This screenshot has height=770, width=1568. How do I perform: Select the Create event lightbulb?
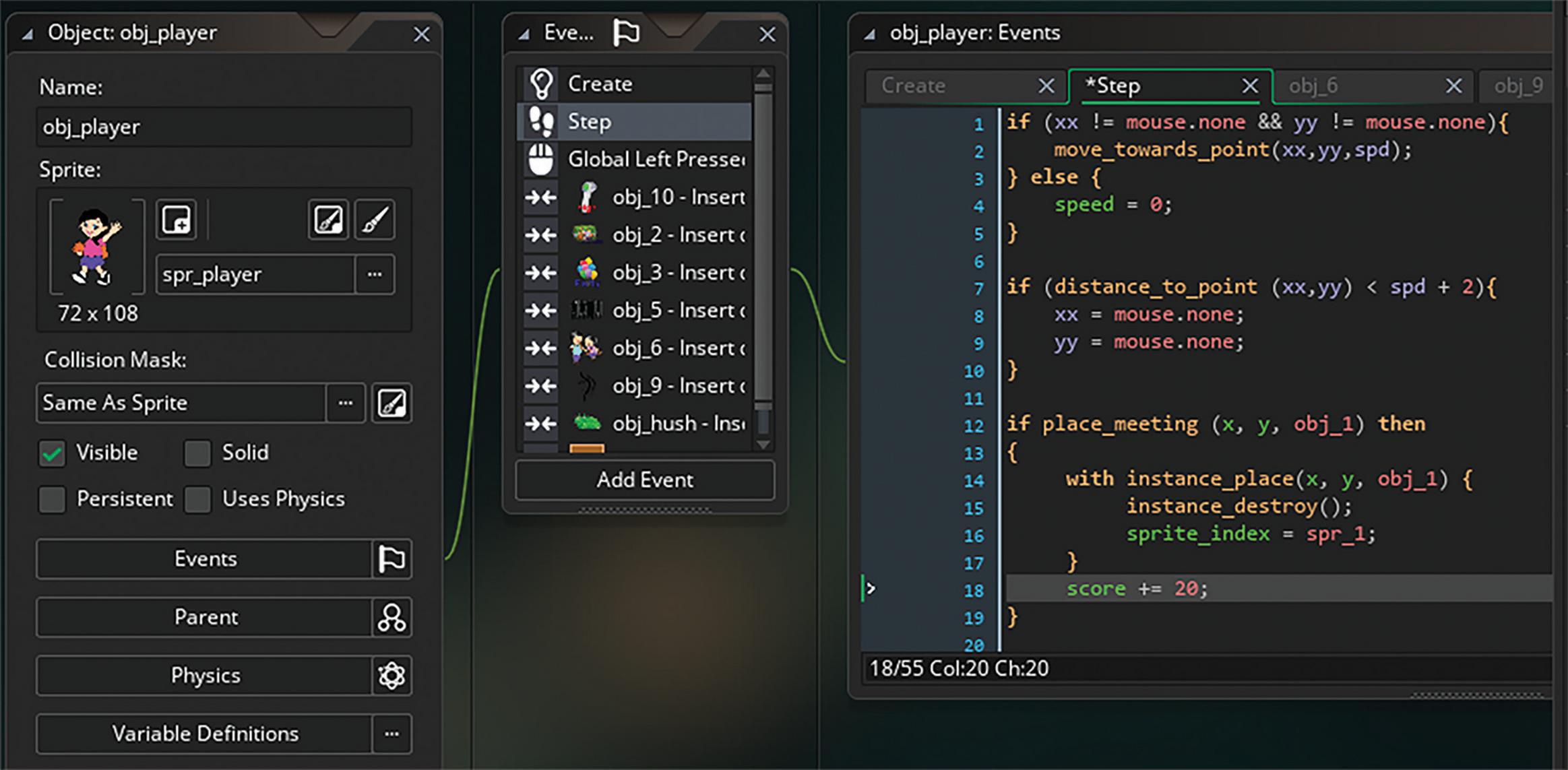pos(542,84)
